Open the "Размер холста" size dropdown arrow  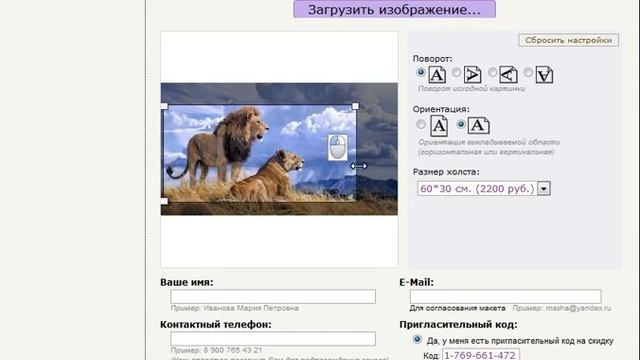[544, 189]
